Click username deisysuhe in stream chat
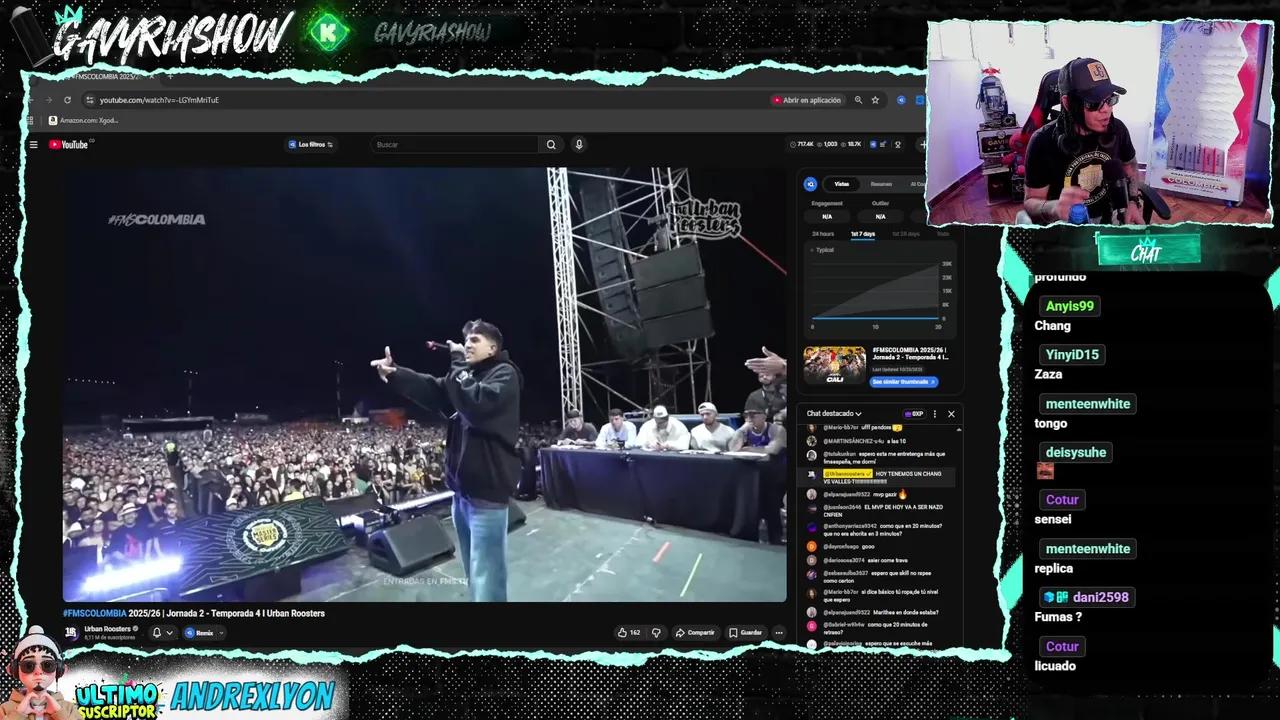 tap(1075, 453)
